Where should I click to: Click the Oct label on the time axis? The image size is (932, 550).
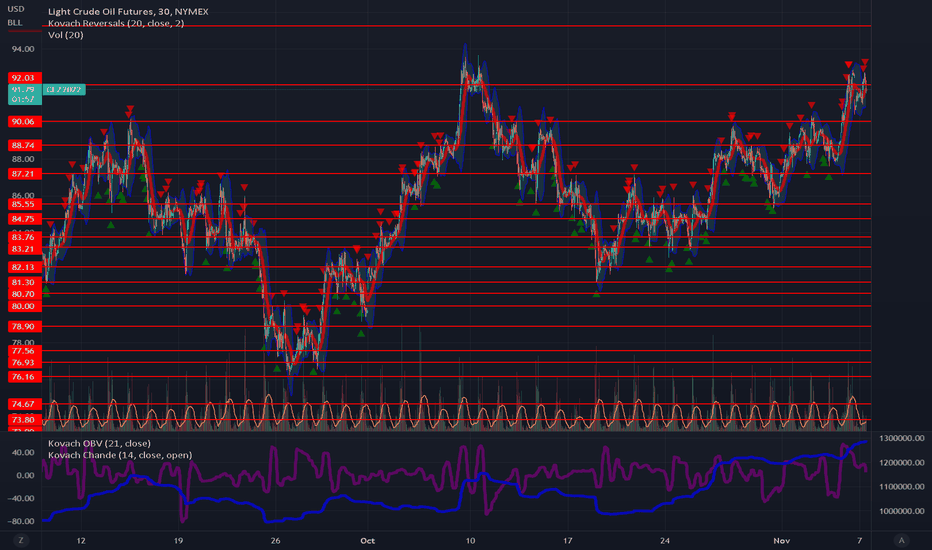tap(367, 540)
